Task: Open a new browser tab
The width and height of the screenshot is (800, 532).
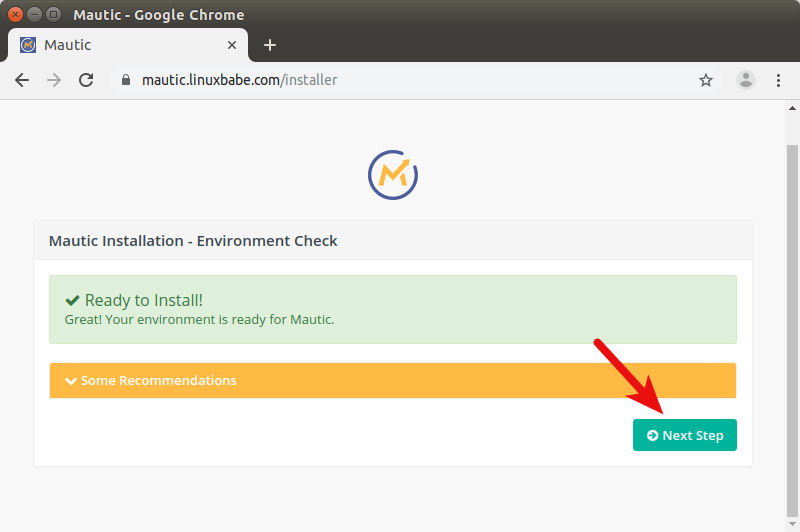Action: click(x=270, y=45)
